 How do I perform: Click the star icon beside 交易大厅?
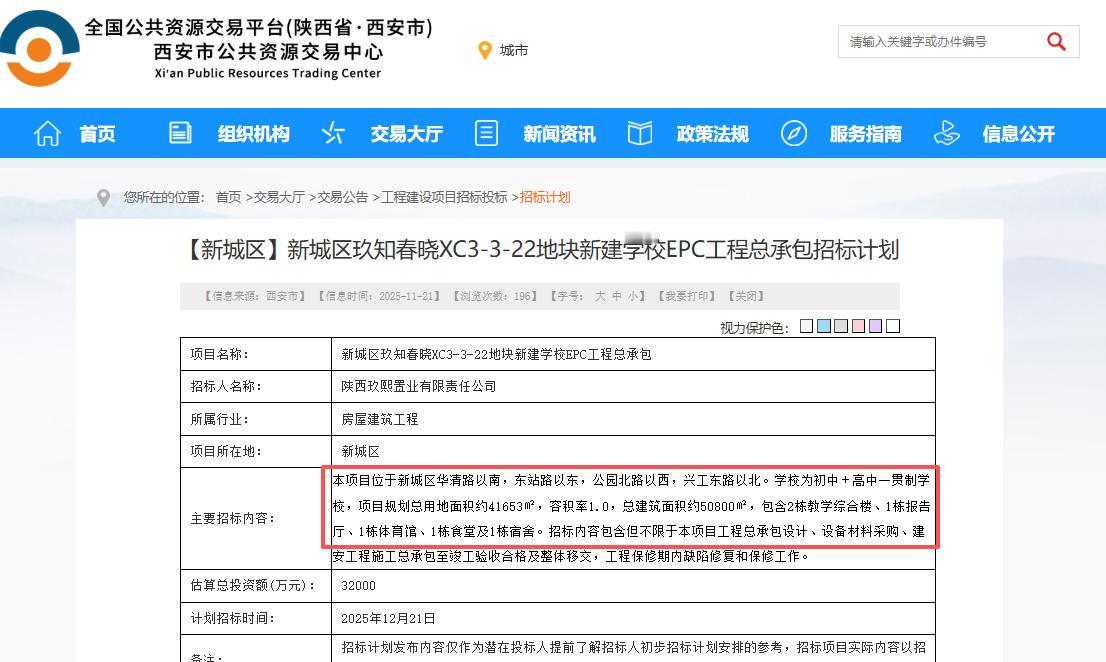click(333, 133)
